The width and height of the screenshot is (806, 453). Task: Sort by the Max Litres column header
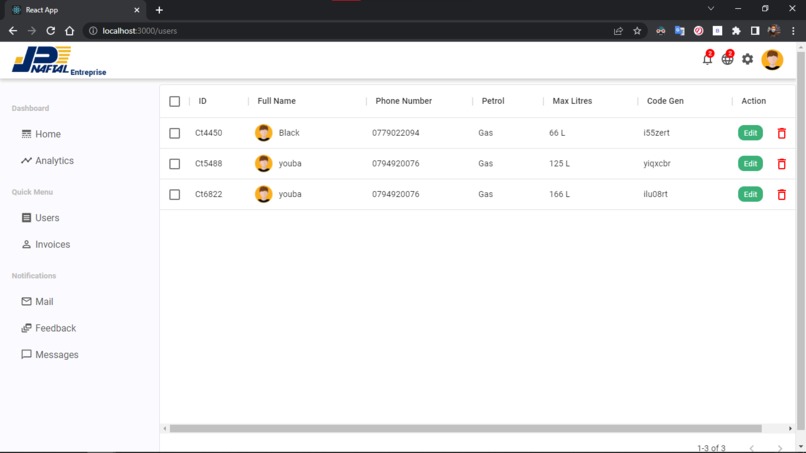pos(572,101)
